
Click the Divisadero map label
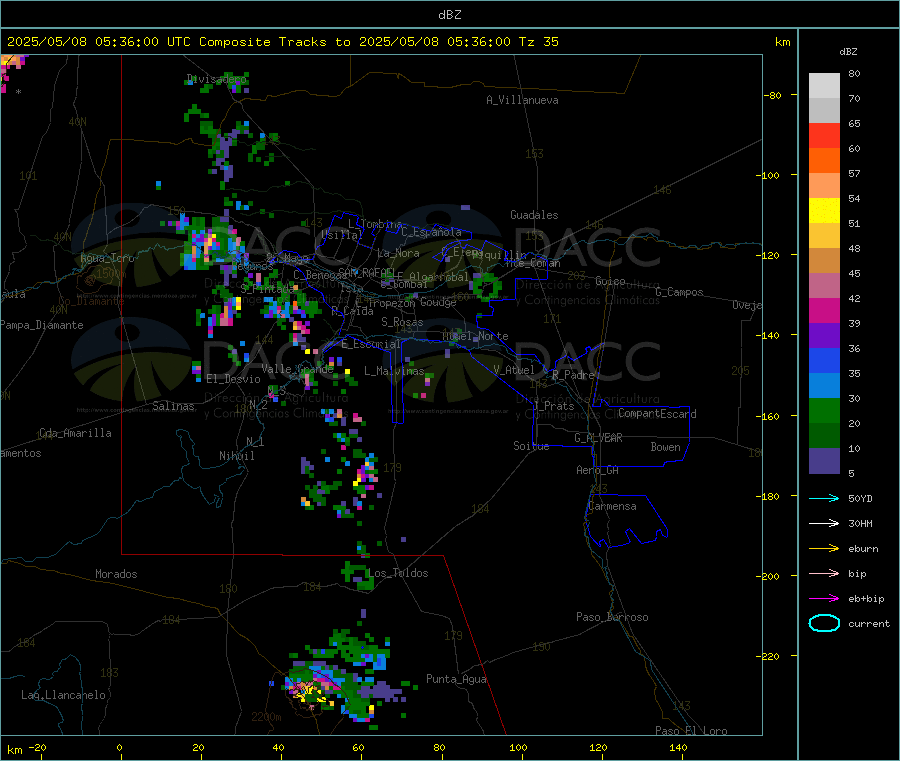click(217, 79)
